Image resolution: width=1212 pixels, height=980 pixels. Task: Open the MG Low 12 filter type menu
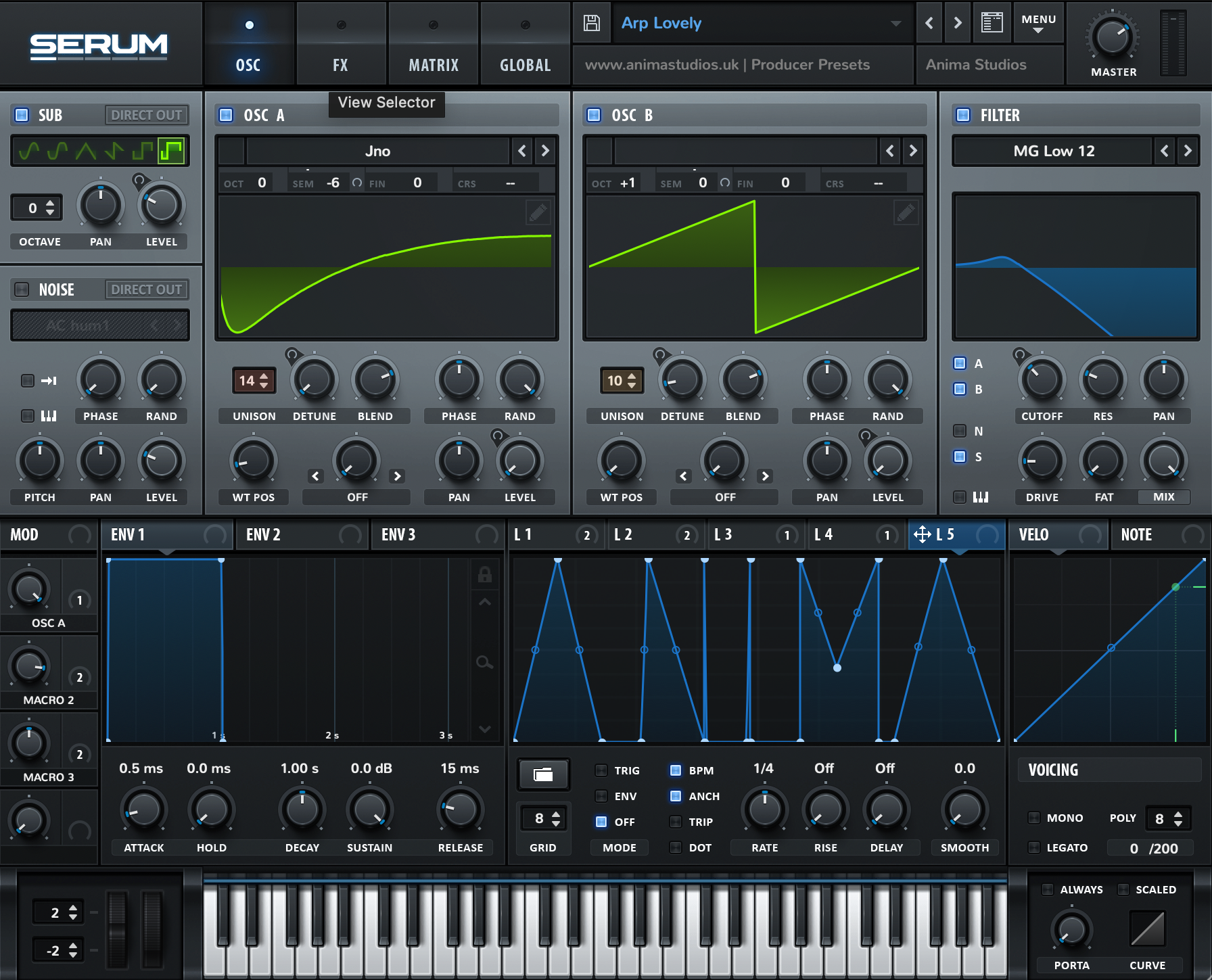(1053, 151)
